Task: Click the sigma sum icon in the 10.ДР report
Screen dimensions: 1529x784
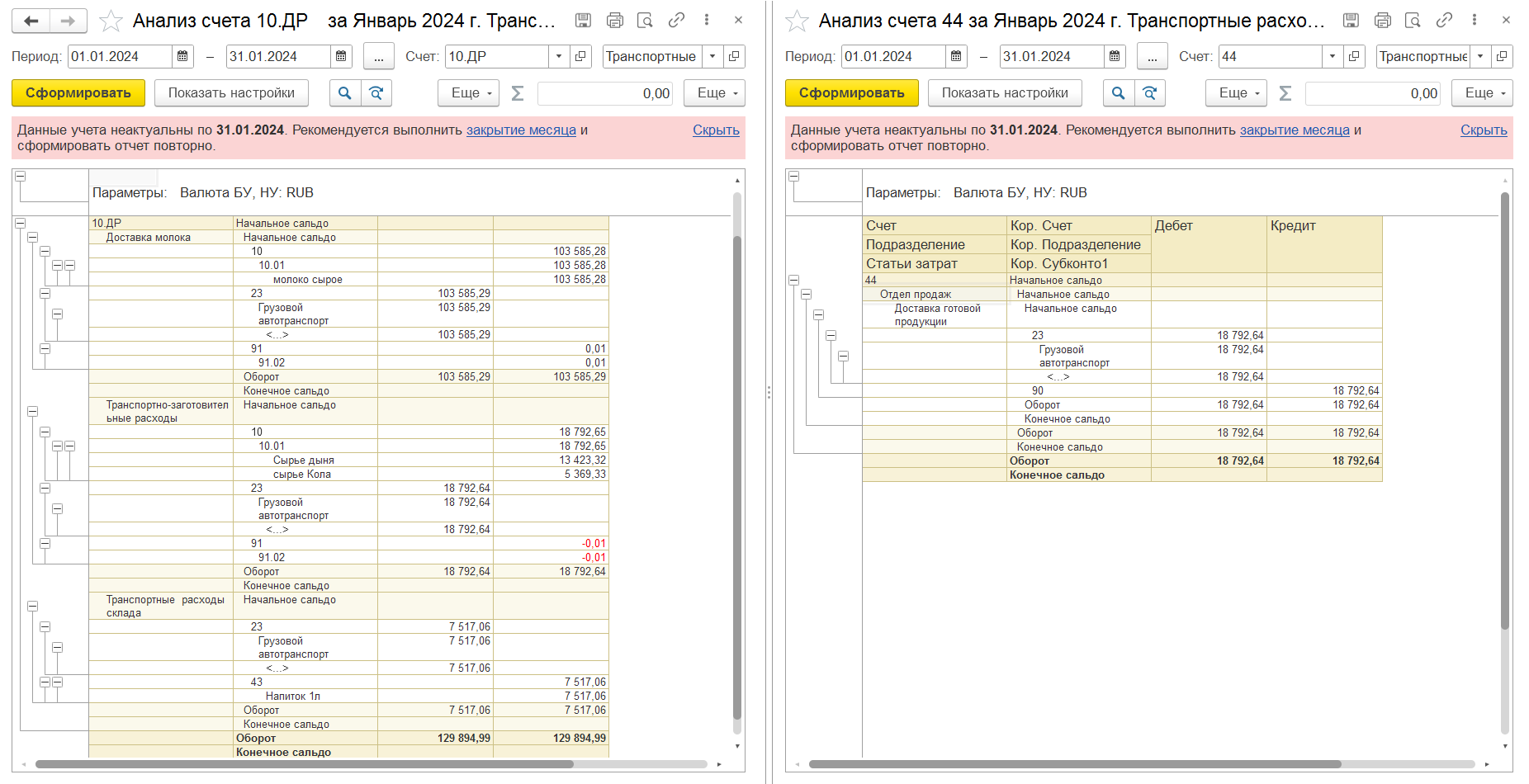Action: point(518,93)
